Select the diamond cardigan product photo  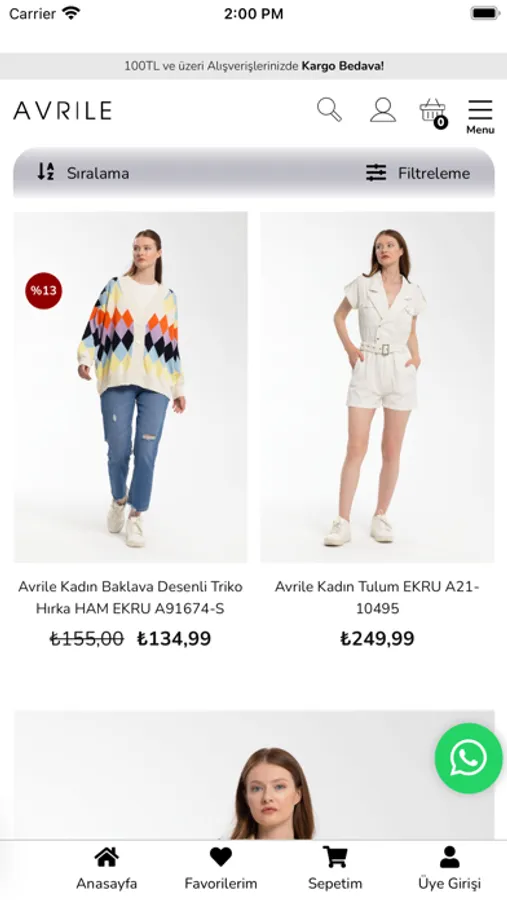pyautogui.click(x=130, y=387)
